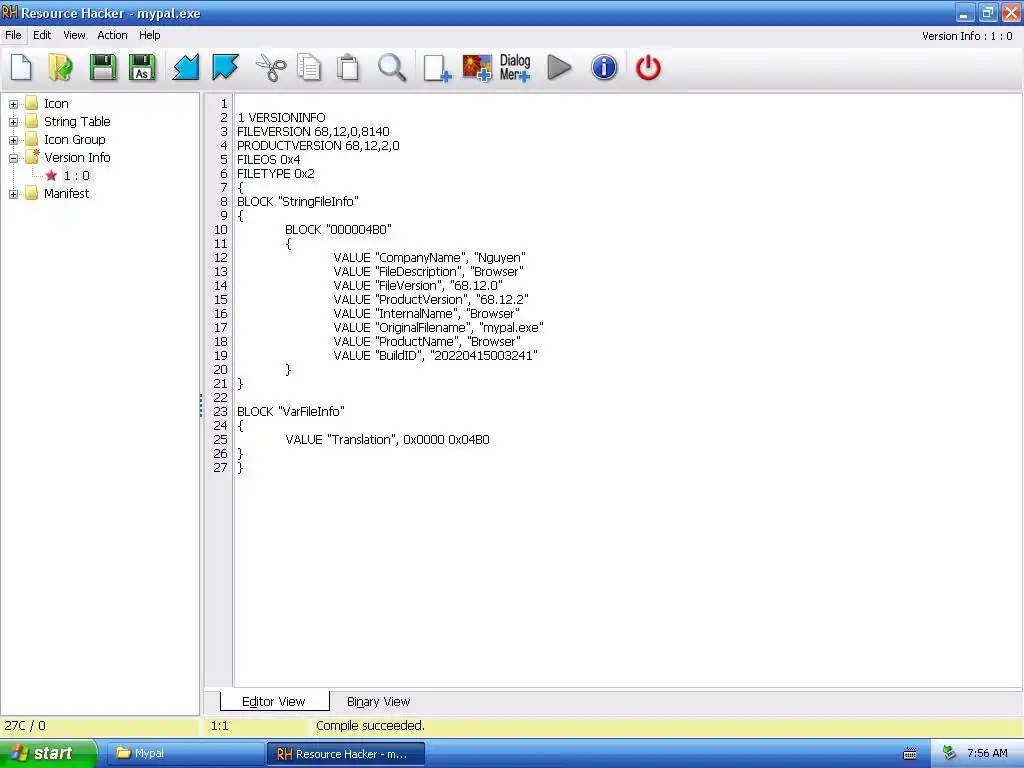Click the Save As disk icon
The height and width of the screenshot is (768, 1024).
tap(142, 67)
